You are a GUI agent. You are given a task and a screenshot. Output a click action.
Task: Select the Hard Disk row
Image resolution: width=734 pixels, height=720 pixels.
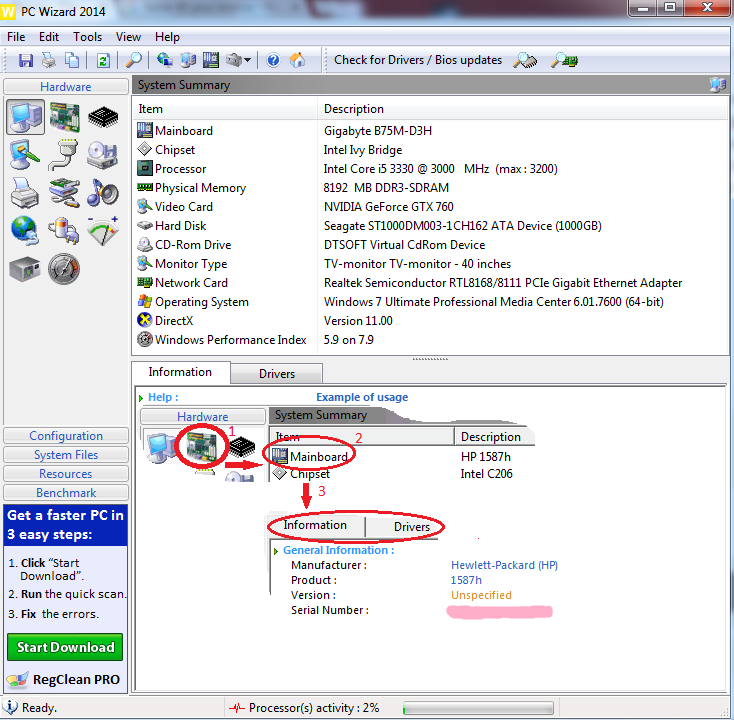(x=431, y=226)
